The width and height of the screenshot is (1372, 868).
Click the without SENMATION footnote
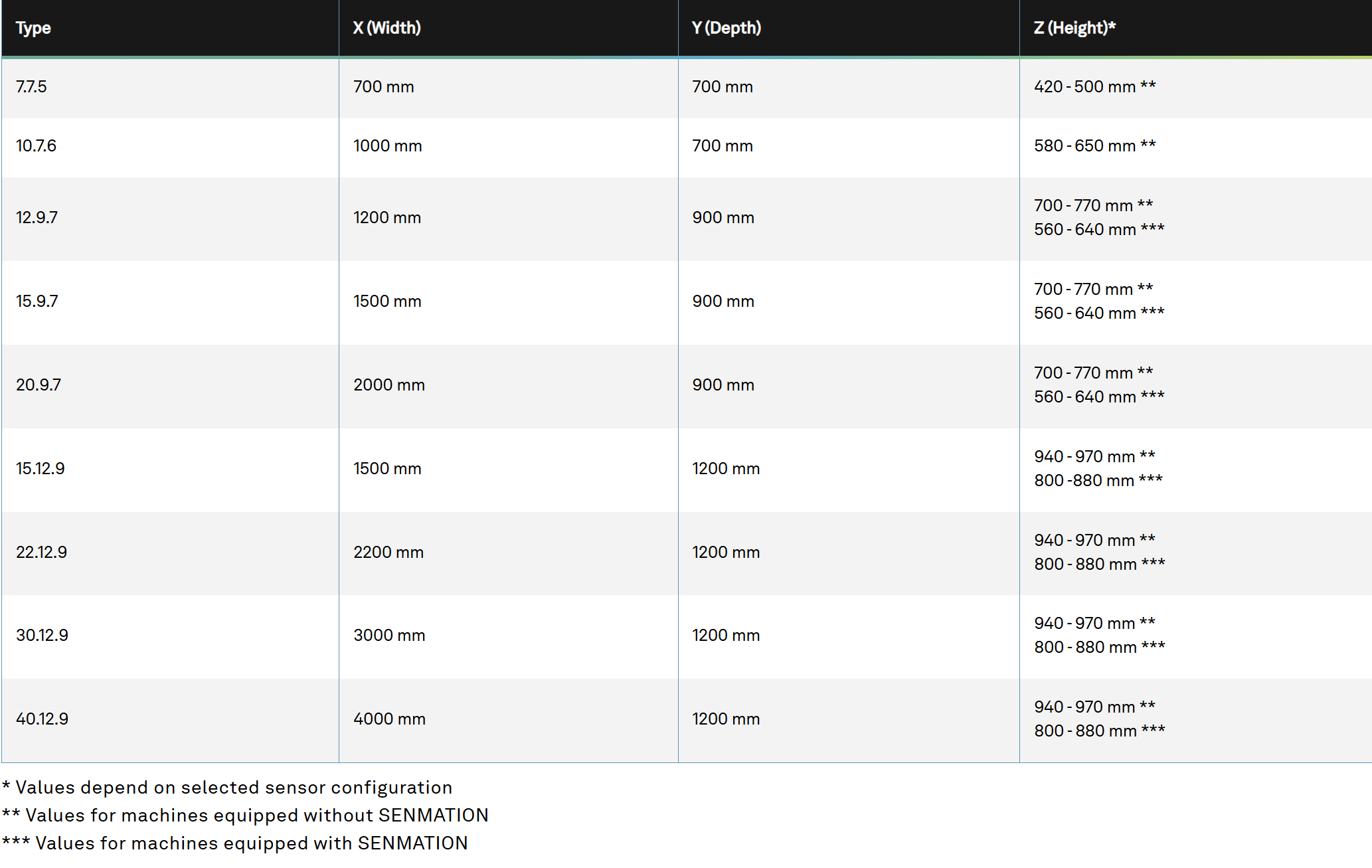coord(245,816)
